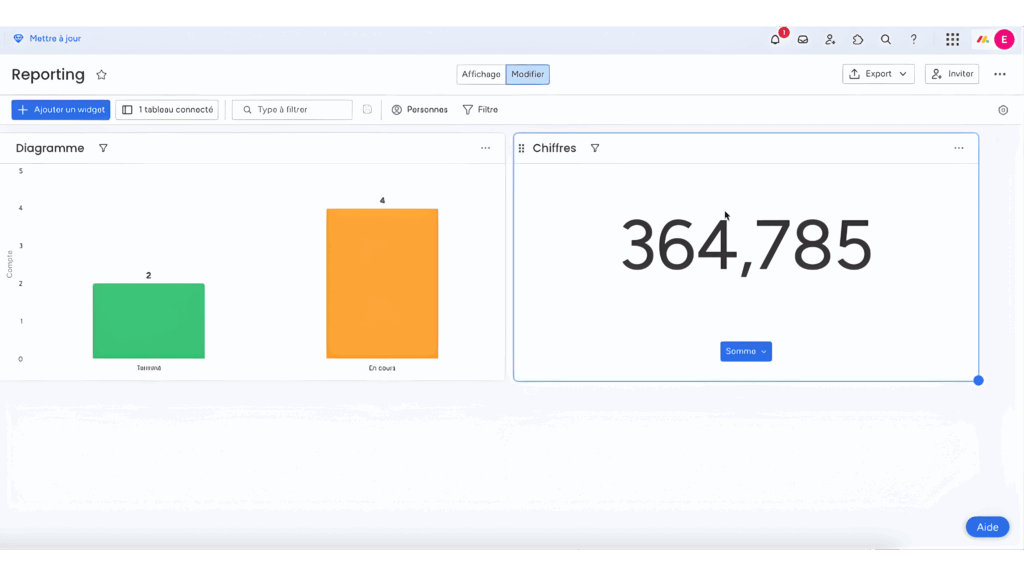
Task: Click the 364,785 number value
Action: 746,246
